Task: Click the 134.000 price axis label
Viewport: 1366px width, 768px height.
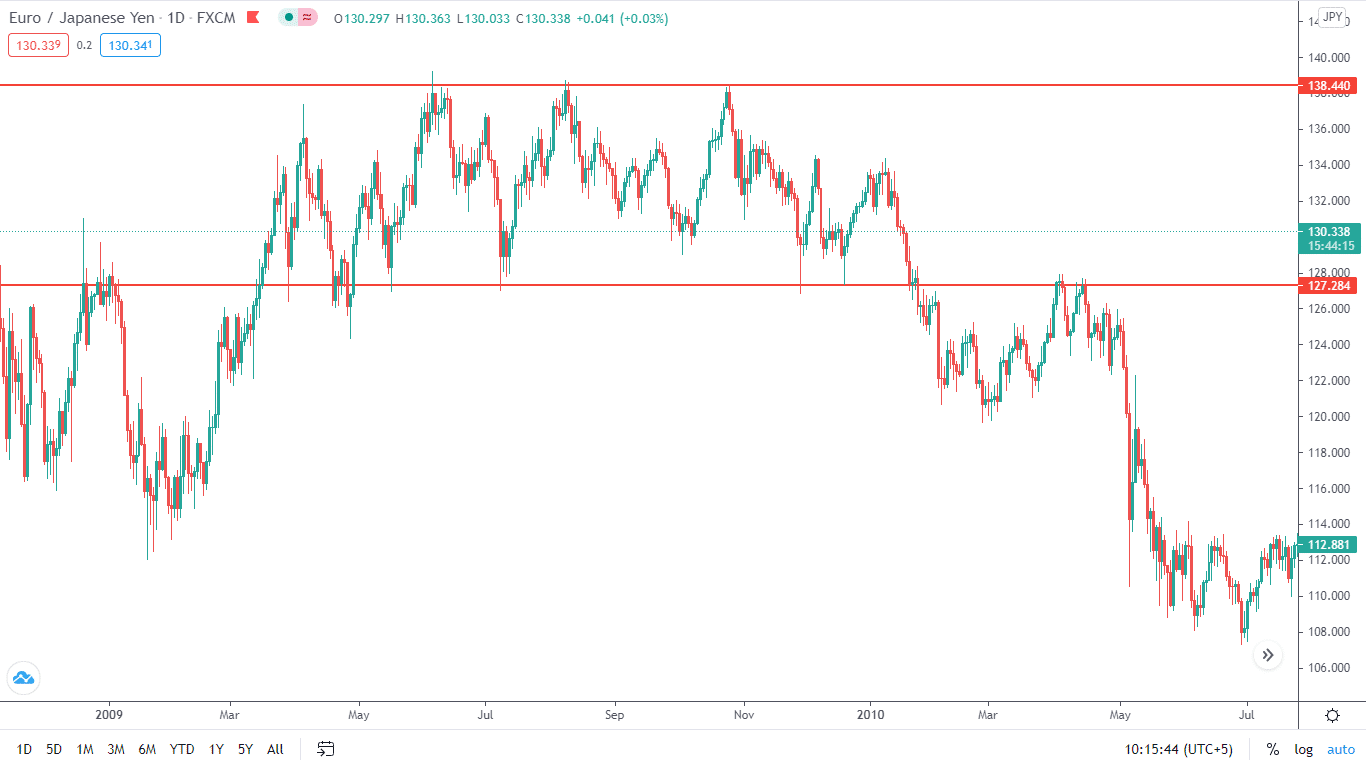Action: [x=1327, y=165]
